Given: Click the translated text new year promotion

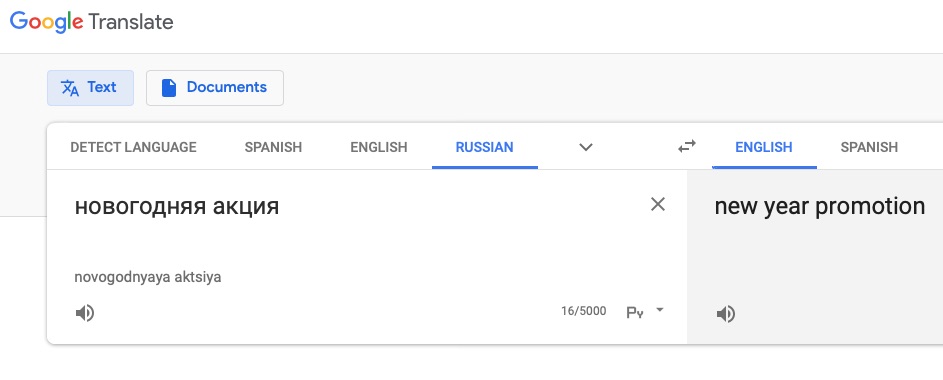Looking at the screenshot, I should coord(820,207).
